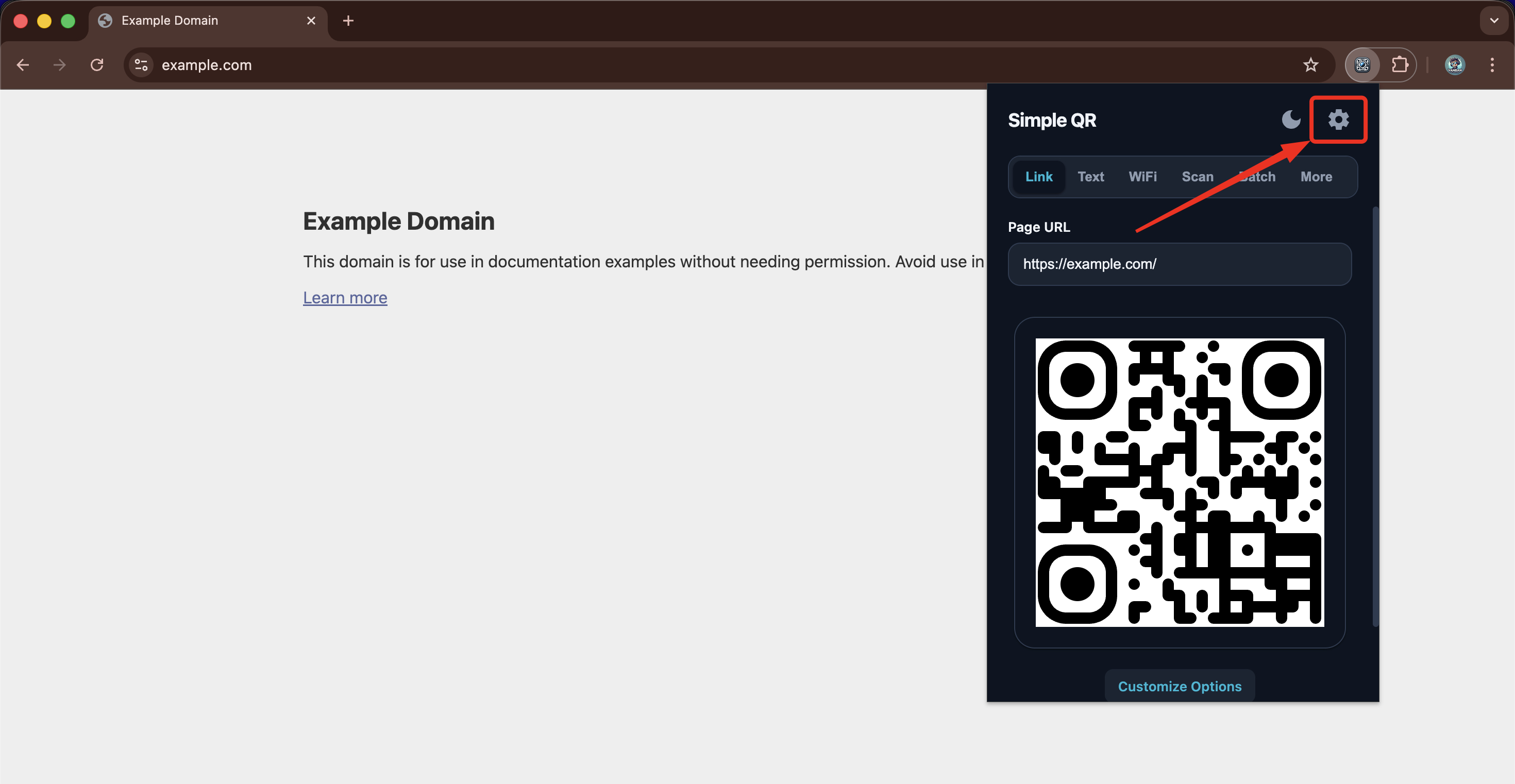Click the Page URL input field
This screenshot has width=1515, height=784.
[x=1179, y=264]
